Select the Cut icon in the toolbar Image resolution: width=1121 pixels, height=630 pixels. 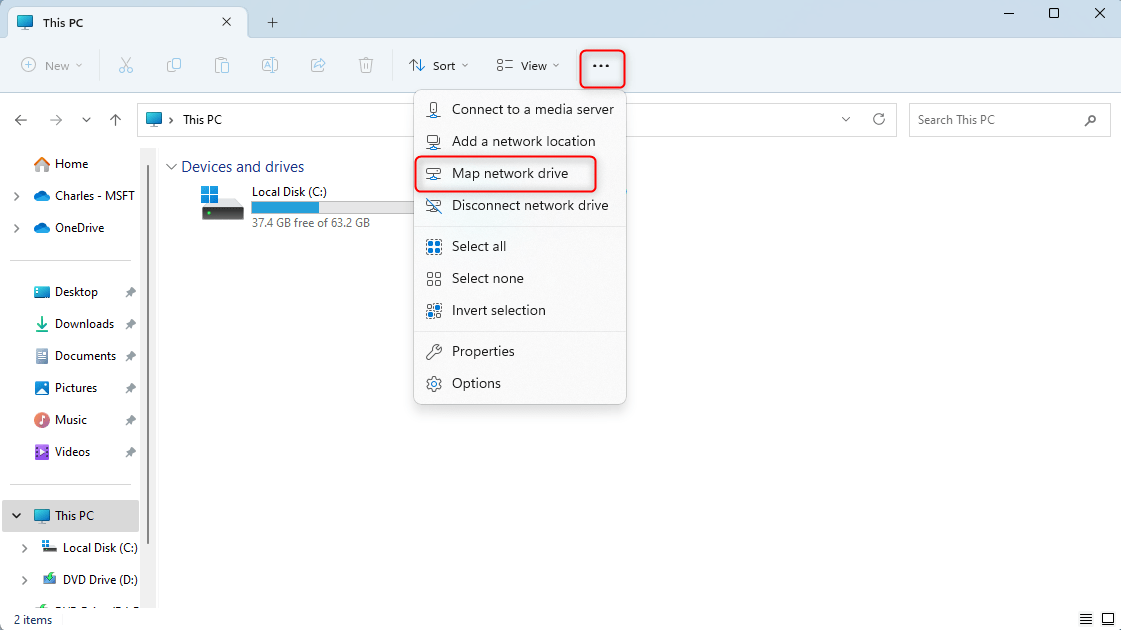tap(126, 65)
